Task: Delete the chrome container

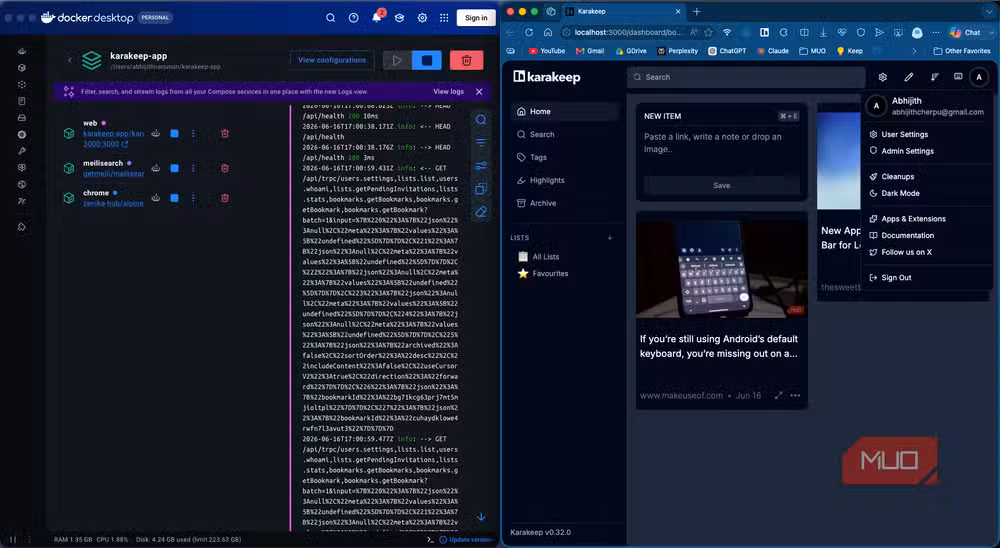Action: tap(224, 198)
